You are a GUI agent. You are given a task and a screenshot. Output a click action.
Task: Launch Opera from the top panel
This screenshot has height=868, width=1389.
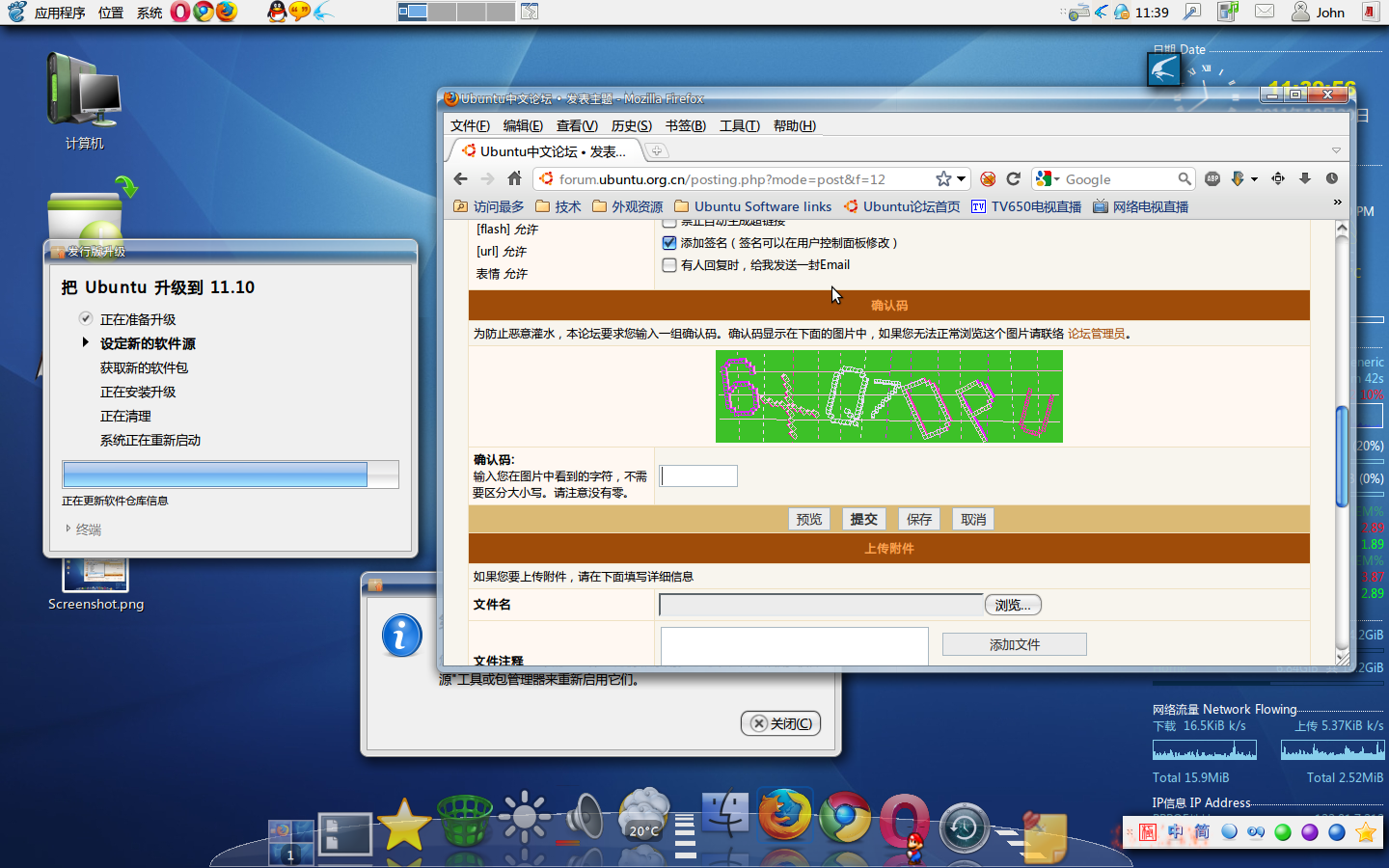click(180, 12)
